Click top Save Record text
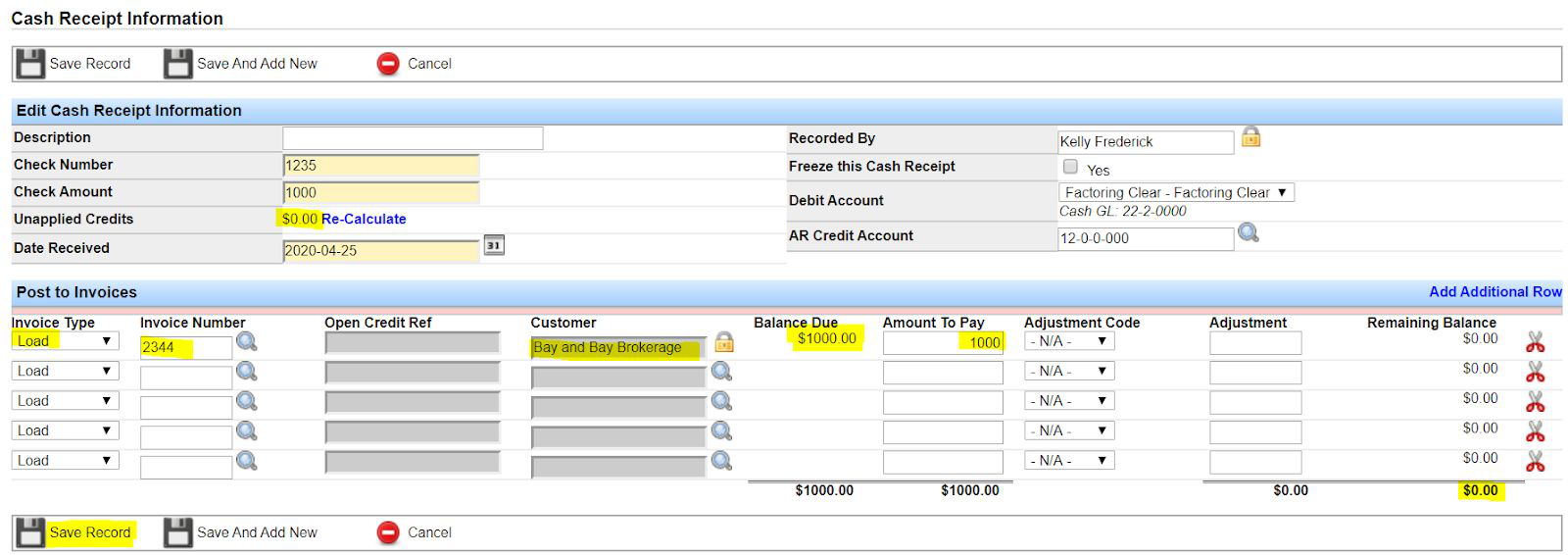 (x=90, y=64)
